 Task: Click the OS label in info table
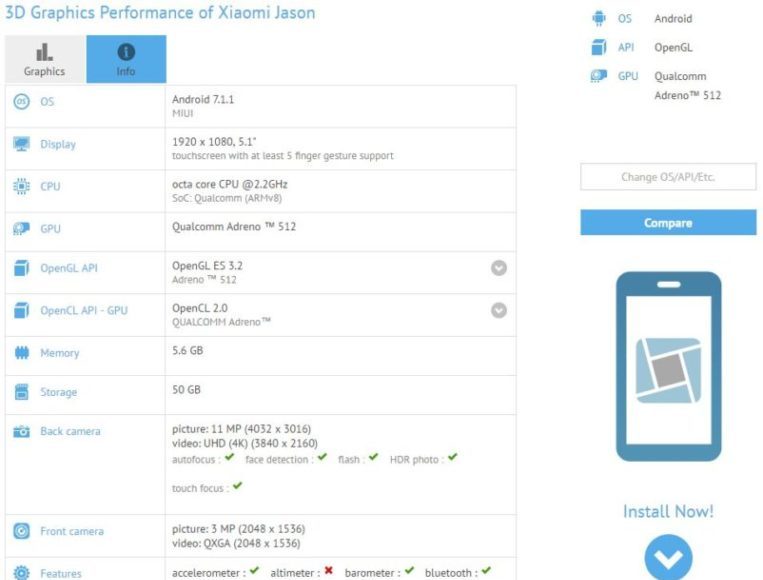(x=47, y=102)
